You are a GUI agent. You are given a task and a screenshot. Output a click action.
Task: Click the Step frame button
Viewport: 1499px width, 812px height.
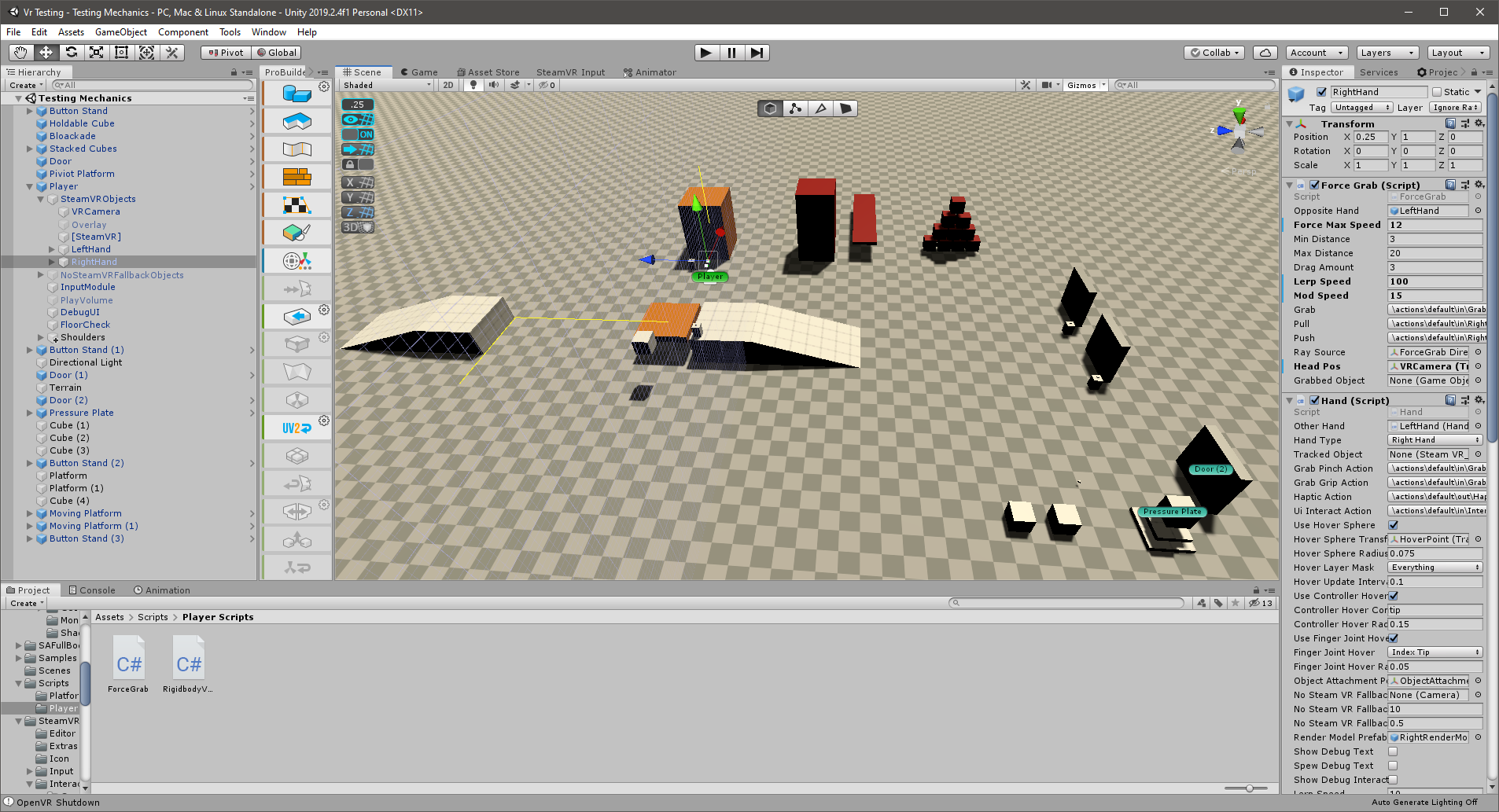coord(757,53)
